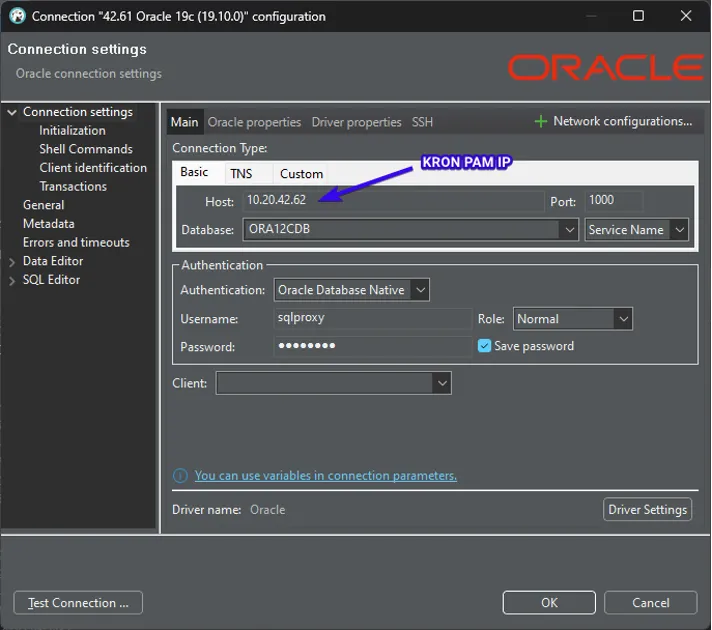Click the Host input field
The width and height of the screenshot is (712, 630).
393,200
